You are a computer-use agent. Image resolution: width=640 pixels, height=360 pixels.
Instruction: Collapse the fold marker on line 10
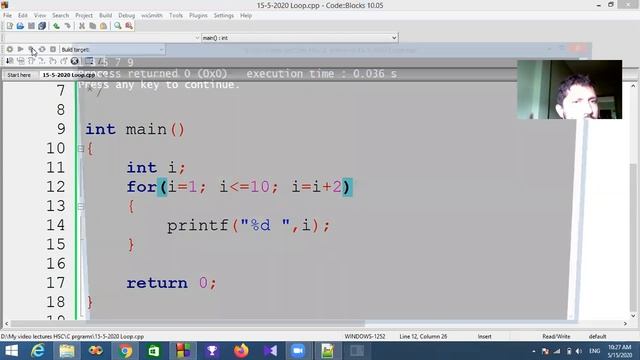point(81,149)
